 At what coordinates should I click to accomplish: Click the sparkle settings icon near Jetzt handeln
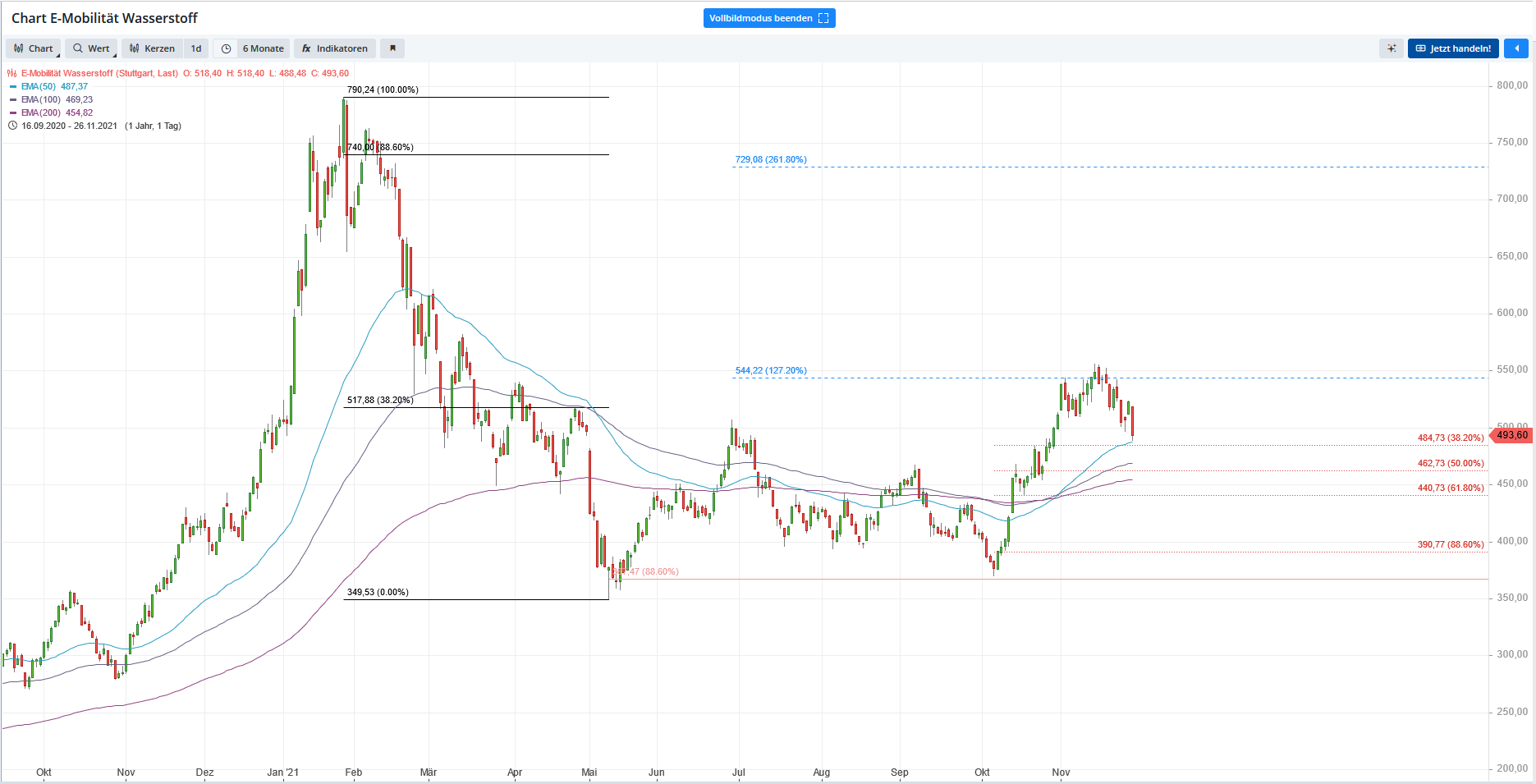tap(1391, 48)
